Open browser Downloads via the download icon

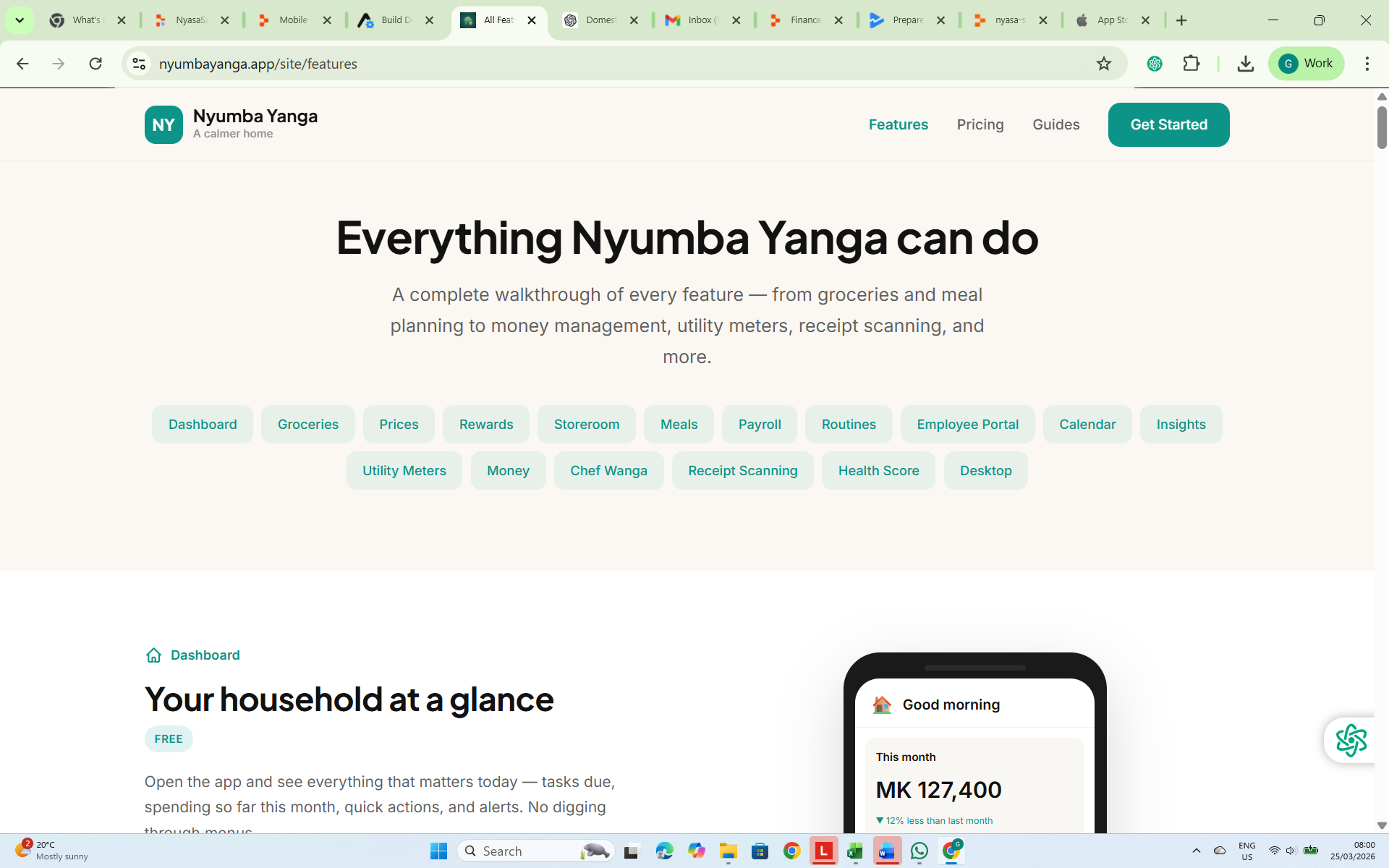1246,64
